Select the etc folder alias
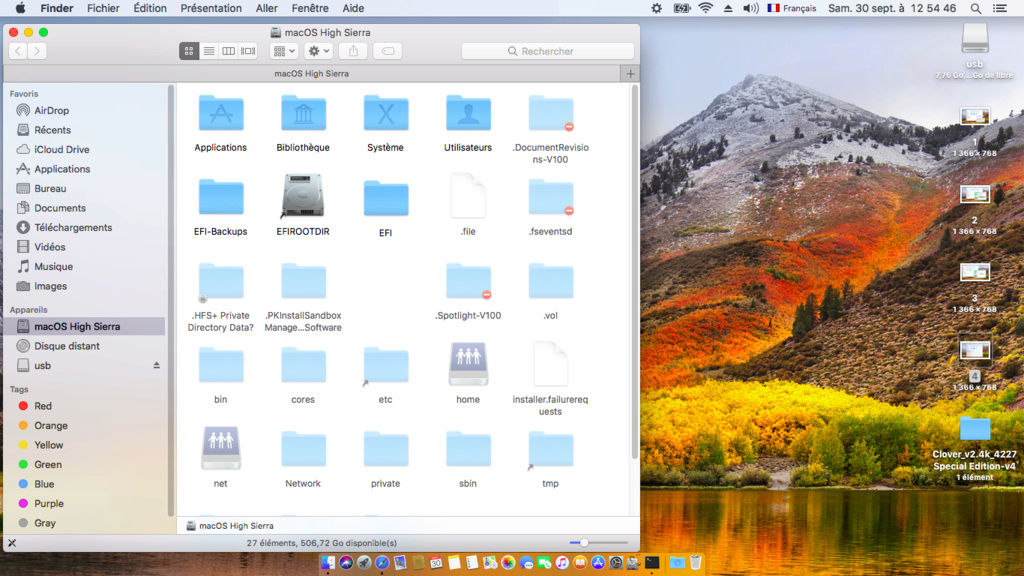 pos(385,366)
